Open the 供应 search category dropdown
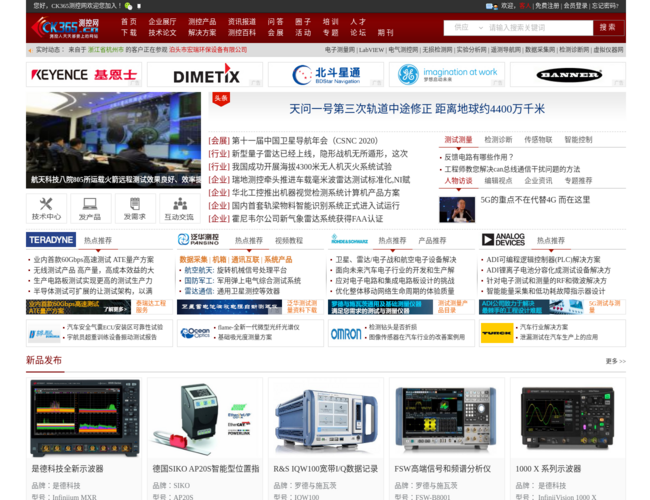The width and height of the screenshot is (650, 500). tap(468, 27)
